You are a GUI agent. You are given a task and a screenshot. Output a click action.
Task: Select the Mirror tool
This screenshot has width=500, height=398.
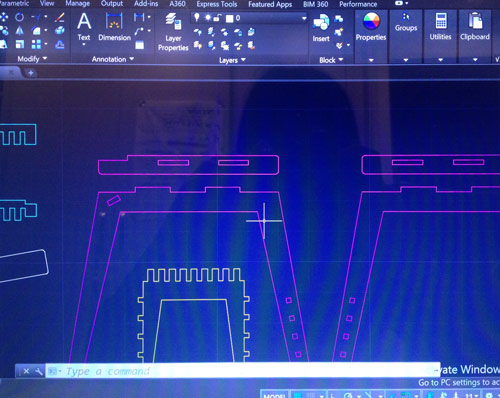(20, 31)
